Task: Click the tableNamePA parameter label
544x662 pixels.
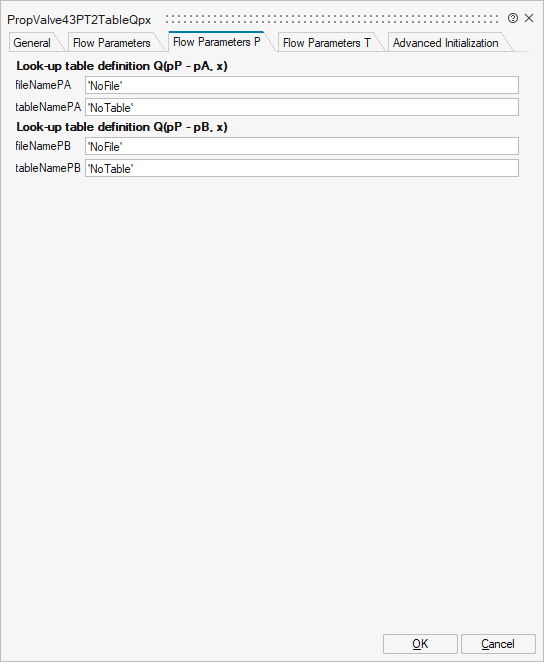Action: pos(48,107)
